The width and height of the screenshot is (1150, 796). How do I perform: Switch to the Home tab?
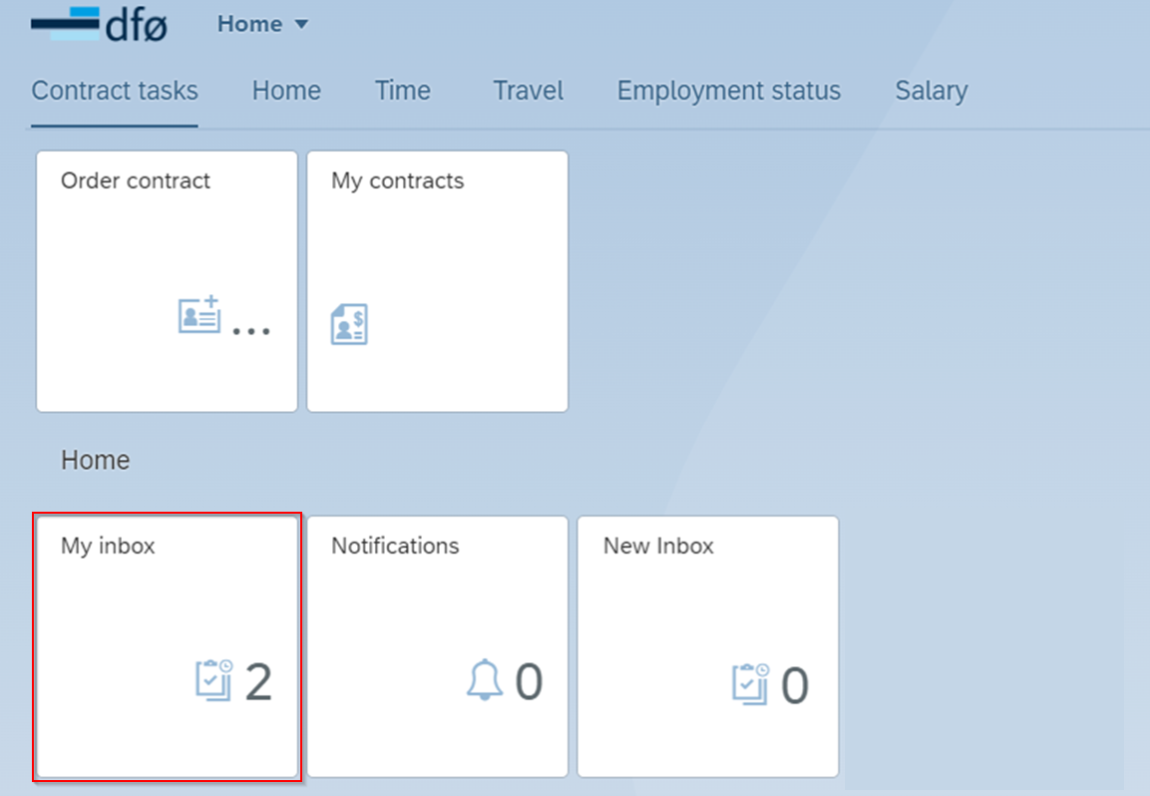tap(286, 90)
